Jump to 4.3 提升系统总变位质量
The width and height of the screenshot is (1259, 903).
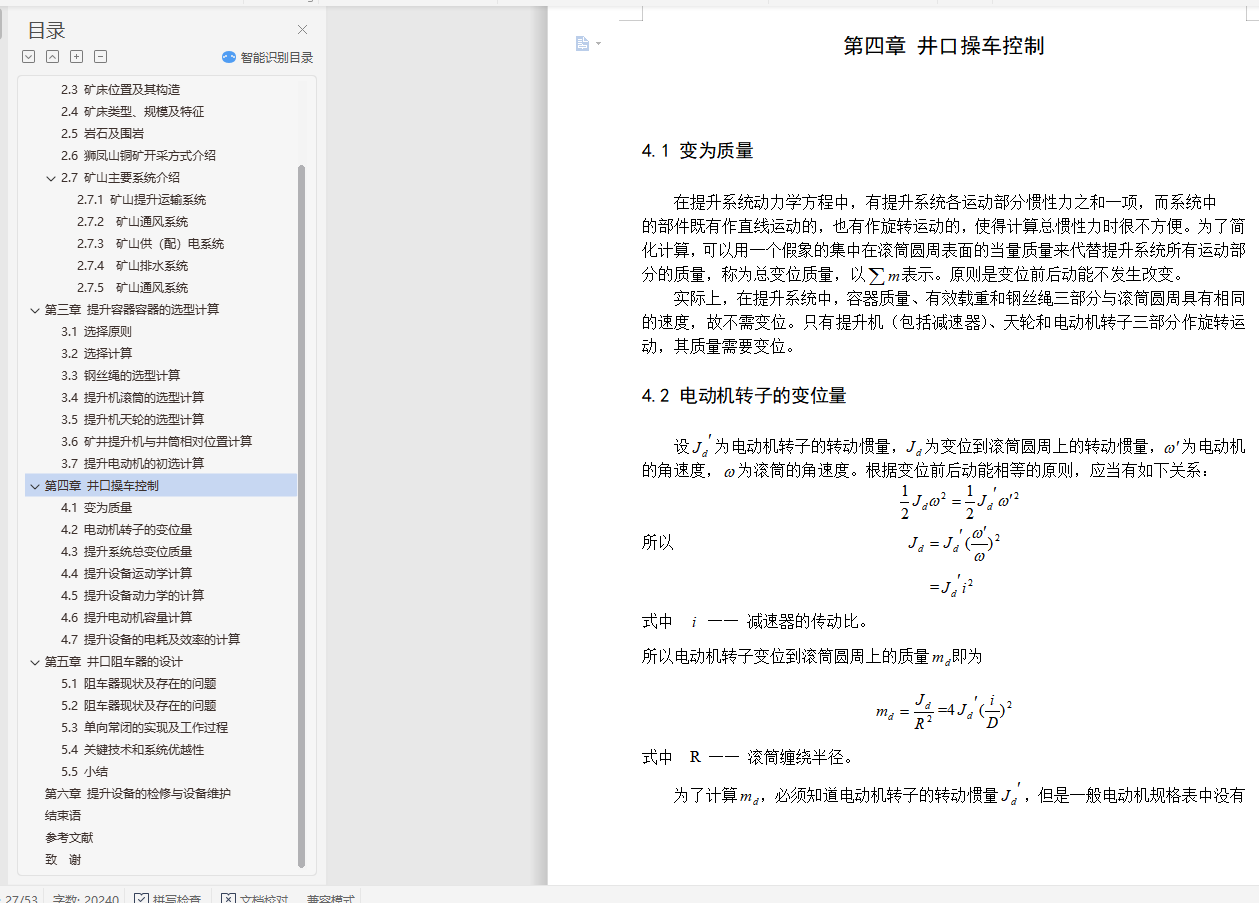click(126, 552)
